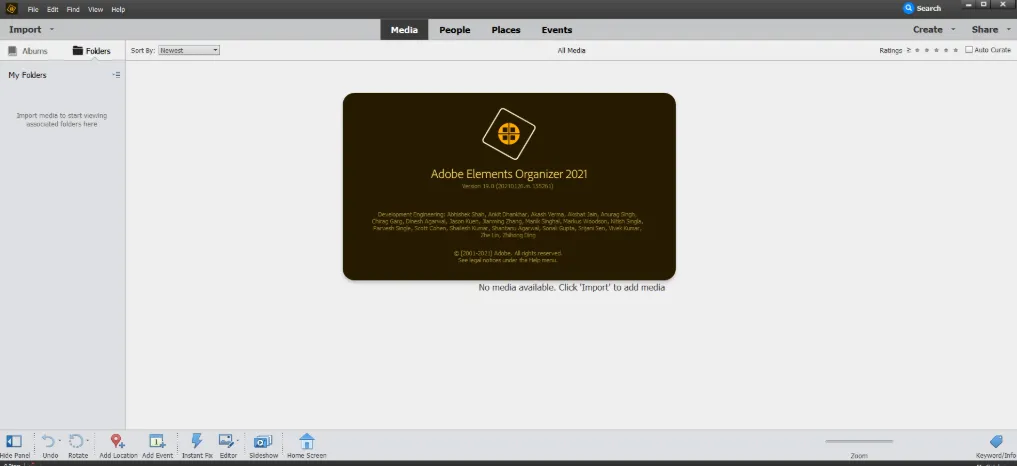Set rating filter to five stars
The image size is (1017, 466).
[x=955, y=50]
